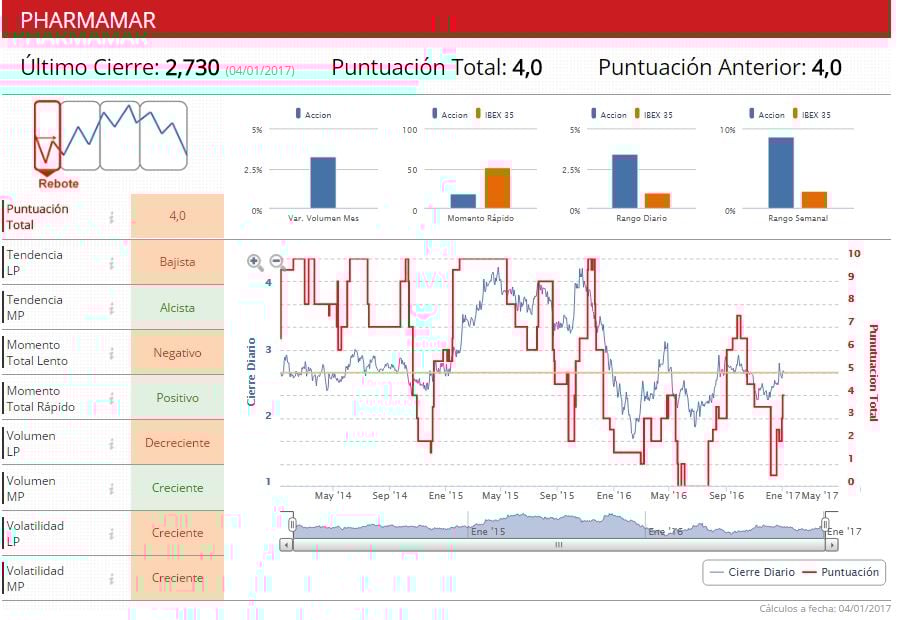Screen dimensions: 897x620
Task: Click the navigator scrollbar left arrow
Action: (x=286, y=545)
